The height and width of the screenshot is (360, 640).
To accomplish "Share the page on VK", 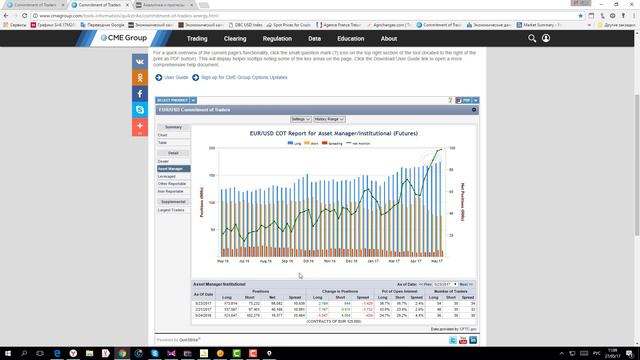I will (x=140, y=62).
